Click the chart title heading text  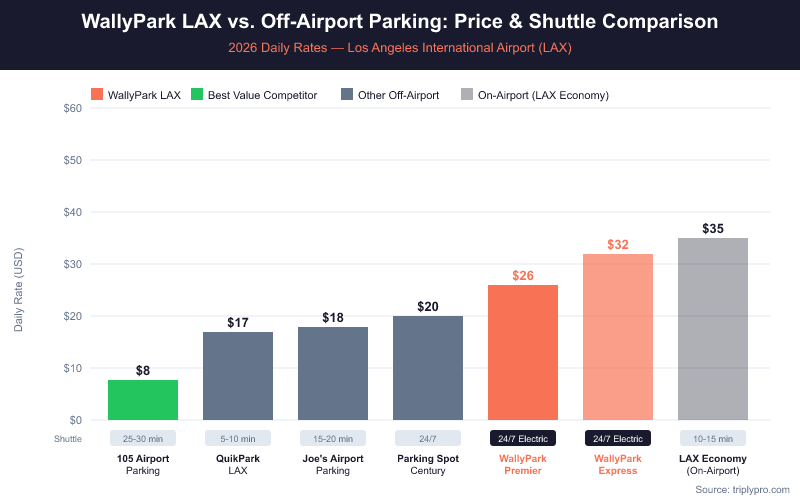click(400, 21)
